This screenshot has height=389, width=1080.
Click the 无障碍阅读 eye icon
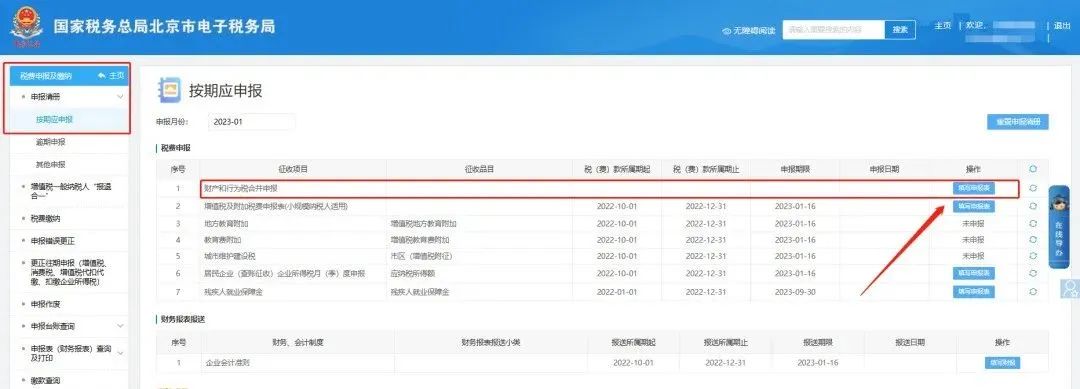tap(726, 31)
